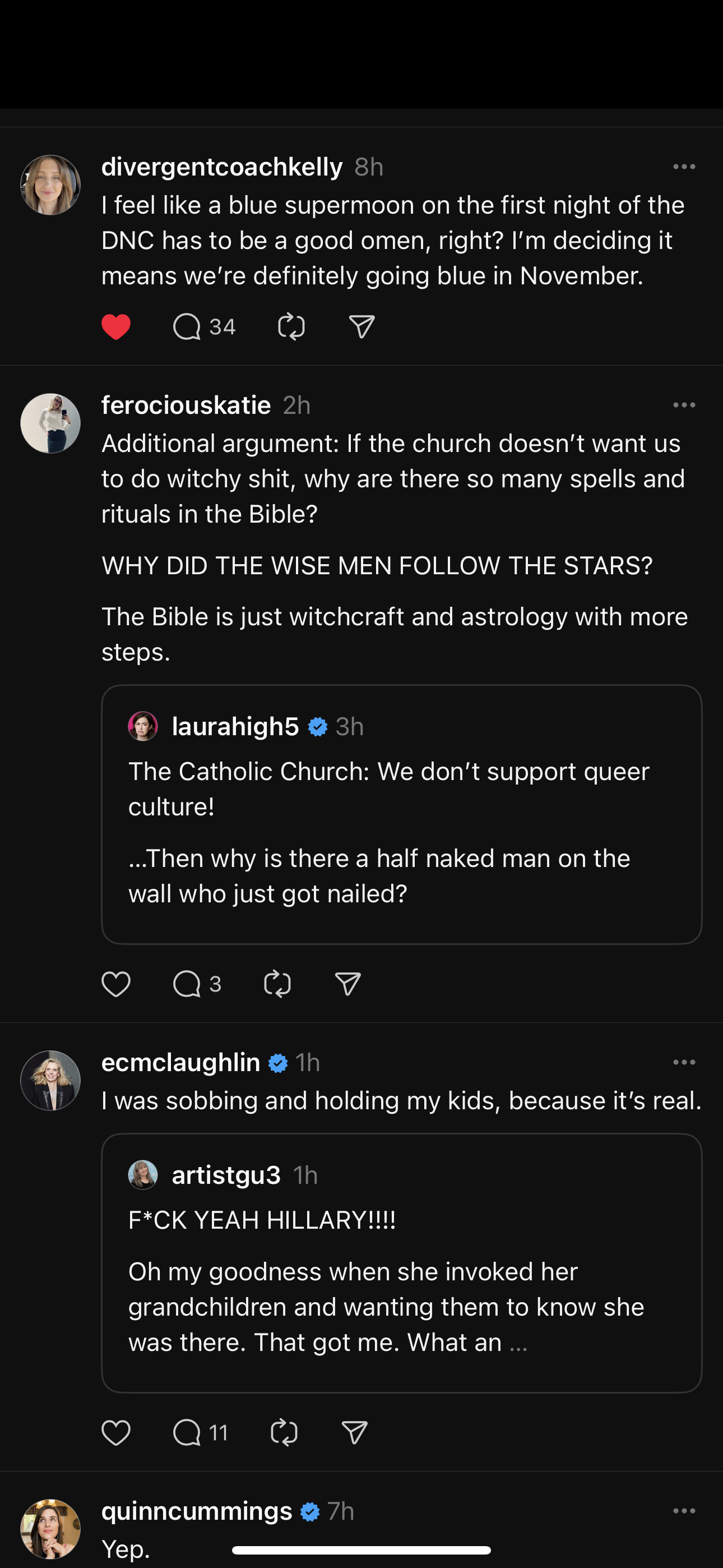Repost divergentcoachkelly's blue supermoon post
Viewport: 723px width, 1568px height.
[291, 327]
